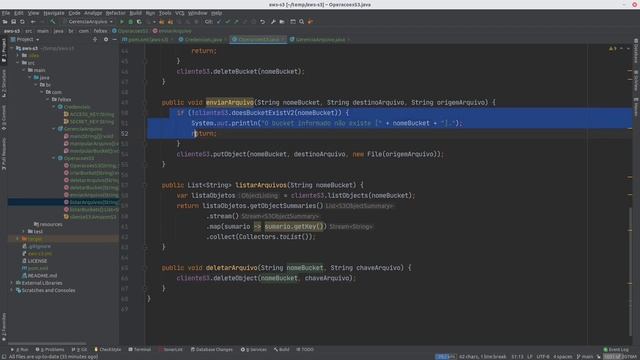Collapse the main folder node
This screenshot has height=360, width=640.
pos(24,70)
